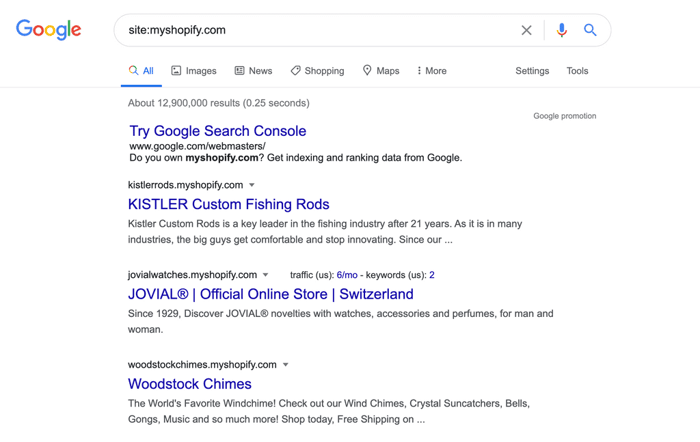Submit search with magnifying glass icon
This screenshot has width=700, height=442.
coord(590,30)
